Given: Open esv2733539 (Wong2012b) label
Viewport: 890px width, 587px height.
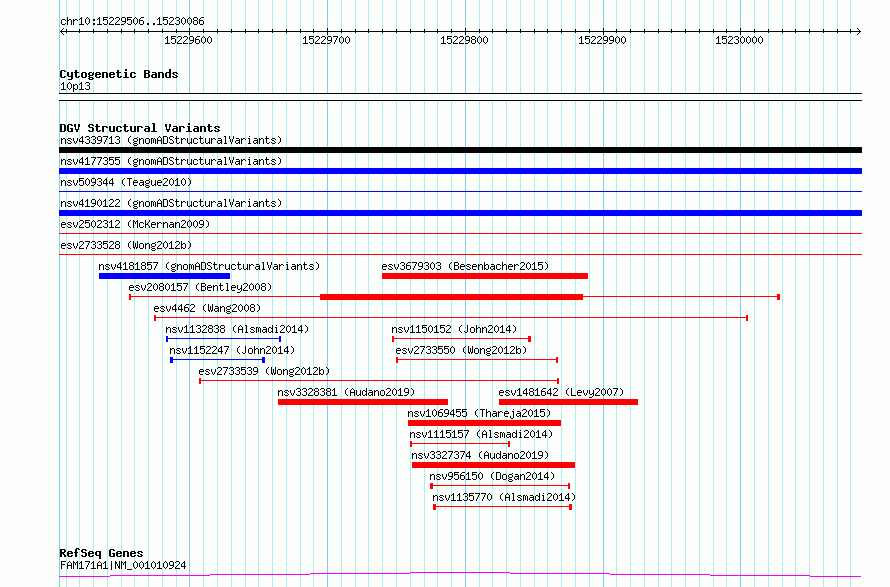Looking at the screenshot, I should tap(264, 371).
